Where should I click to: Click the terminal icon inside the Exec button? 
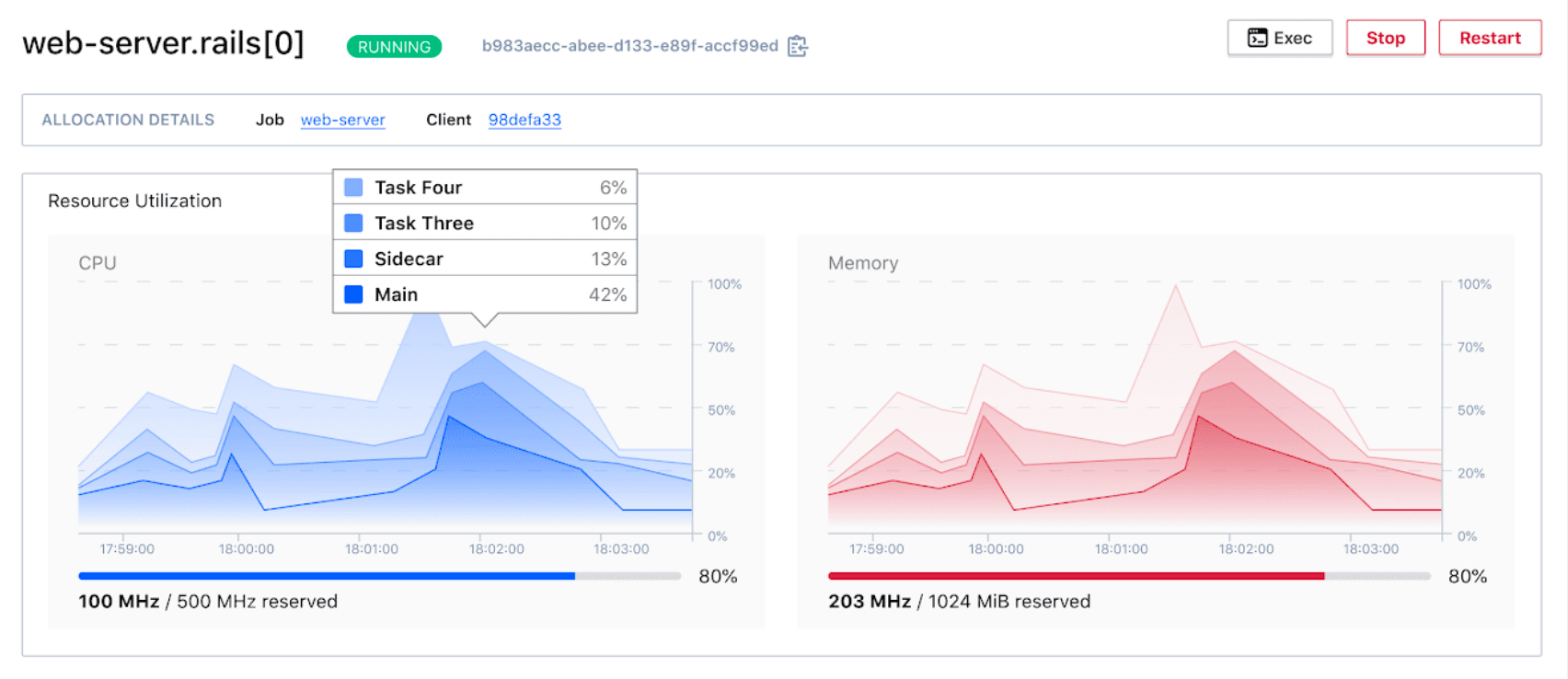click(1257, 38)
